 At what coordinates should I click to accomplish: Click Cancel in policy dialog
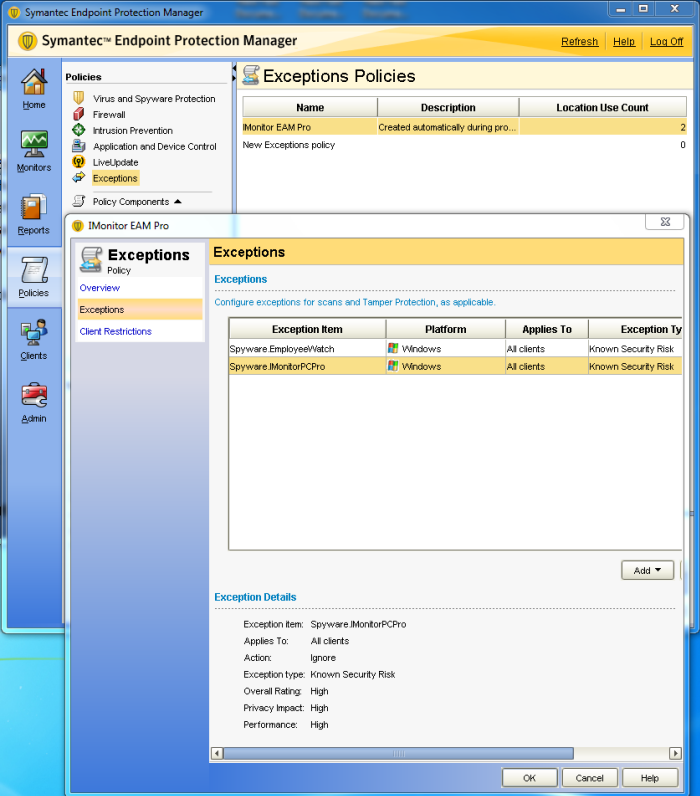coord(589,778)
